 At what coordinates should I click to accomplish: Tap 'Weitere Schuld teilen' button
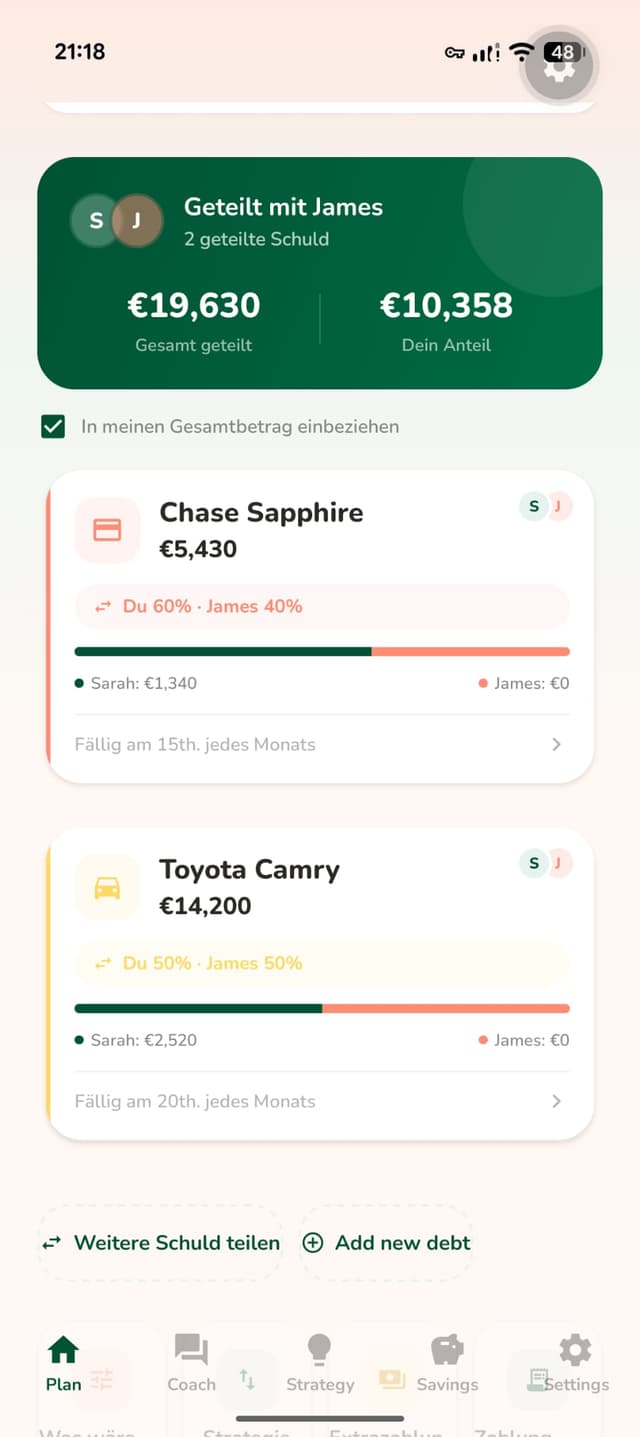click(160, 1242)
